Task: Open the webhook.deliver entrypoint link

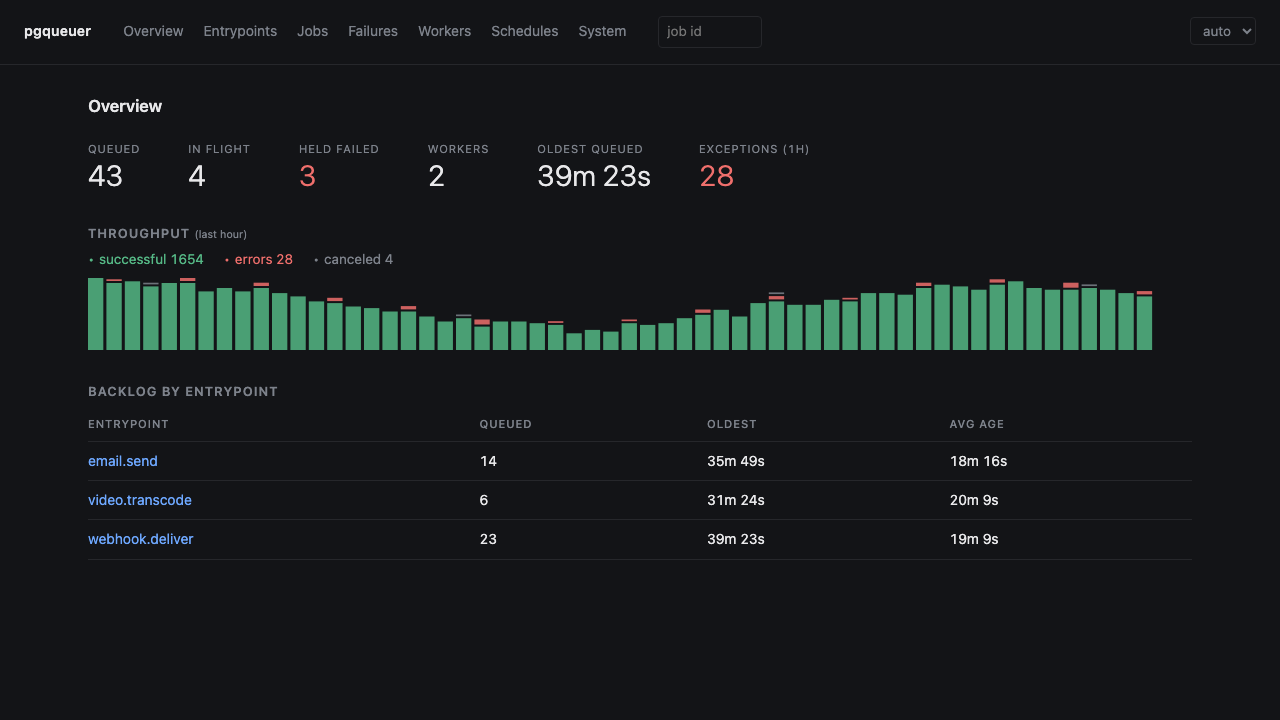Action: coord(141,539)
